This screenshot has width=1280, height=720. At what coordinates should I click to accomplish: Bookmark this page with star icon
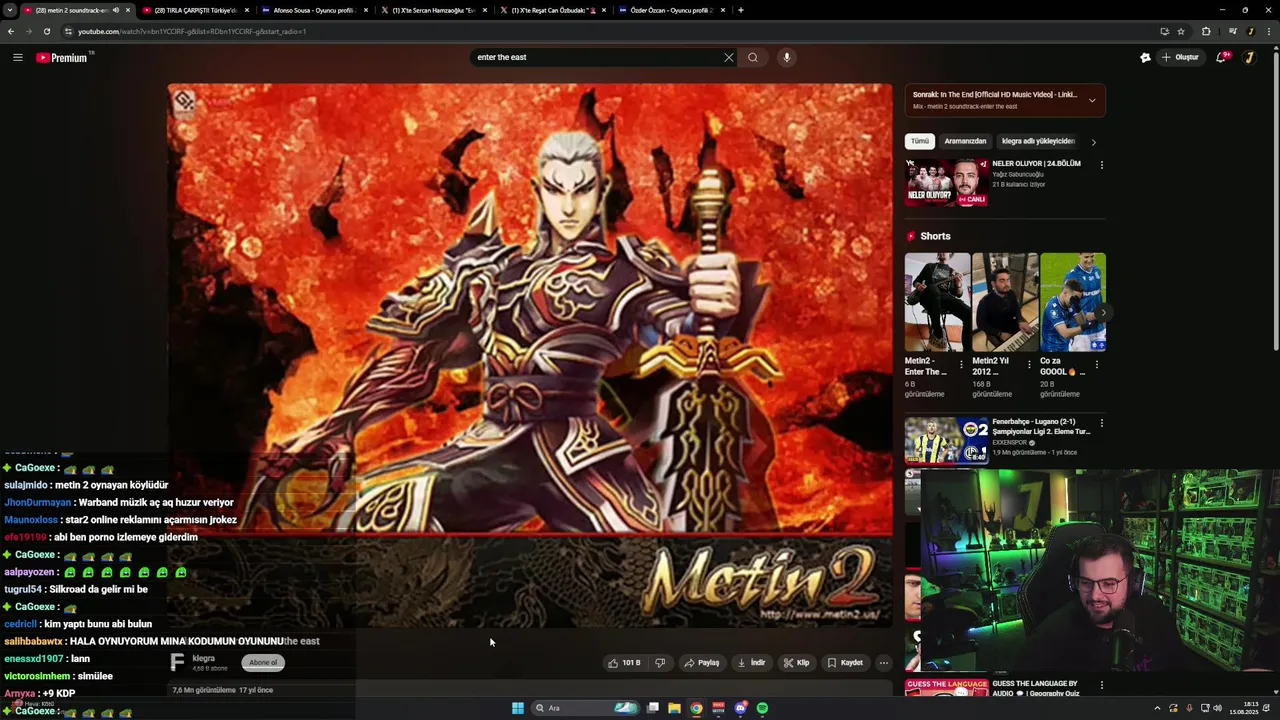click(x=1181, y=31)
